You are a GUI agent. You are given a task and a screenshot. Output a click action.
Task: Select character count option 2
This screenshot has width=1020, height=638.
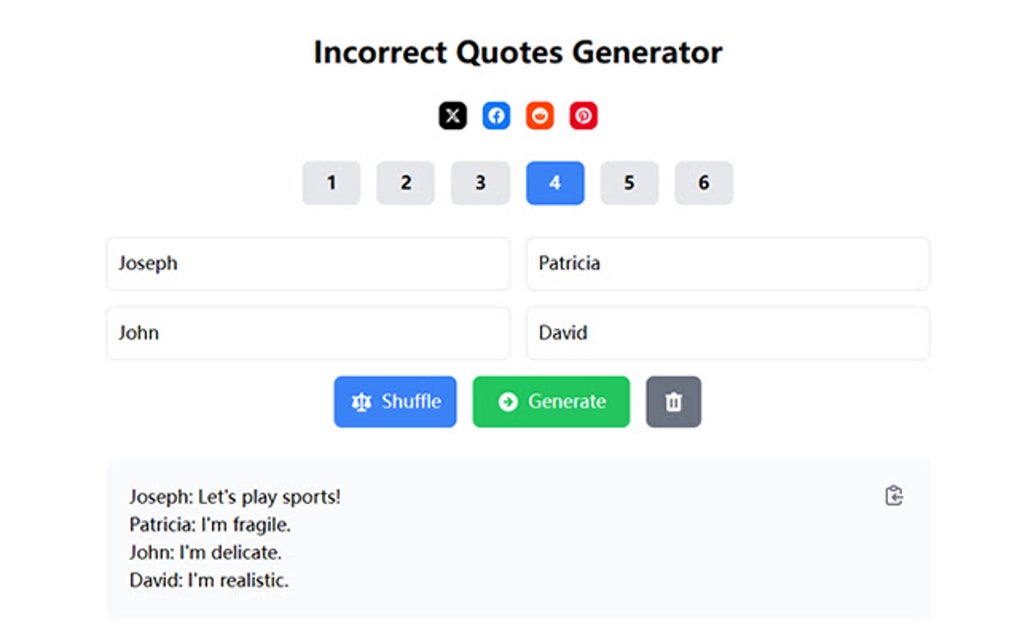405,183
